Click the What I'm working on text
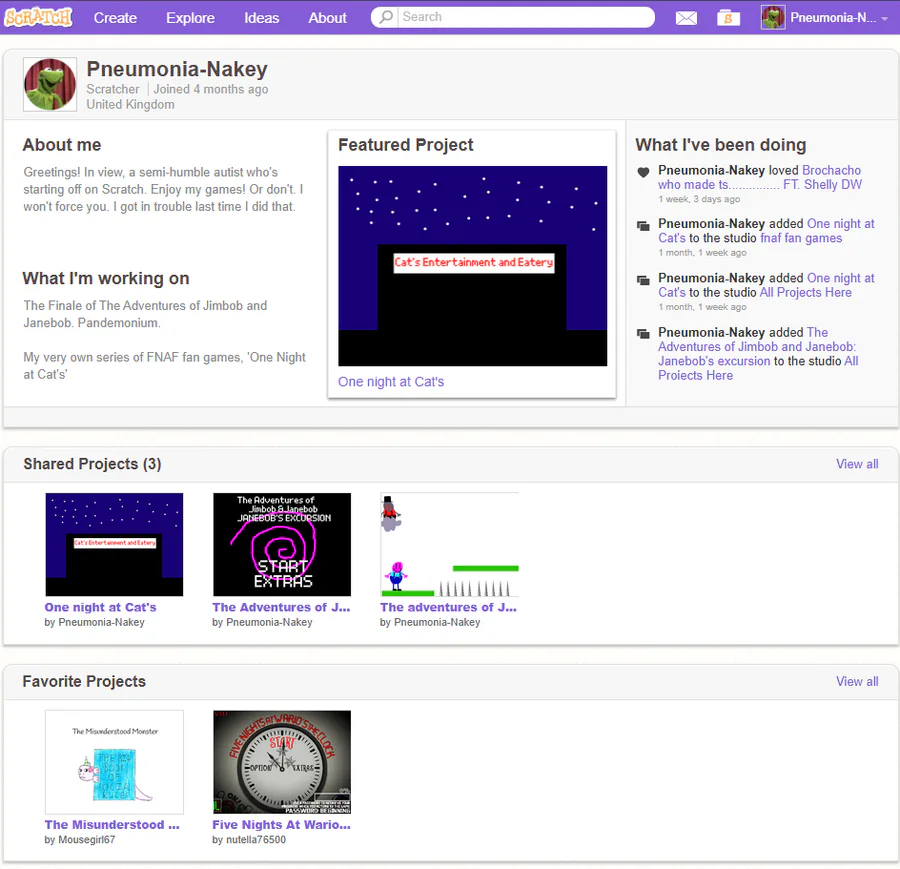Image resolution: width=900 pixels, height=869 pixels. point(165,340)
